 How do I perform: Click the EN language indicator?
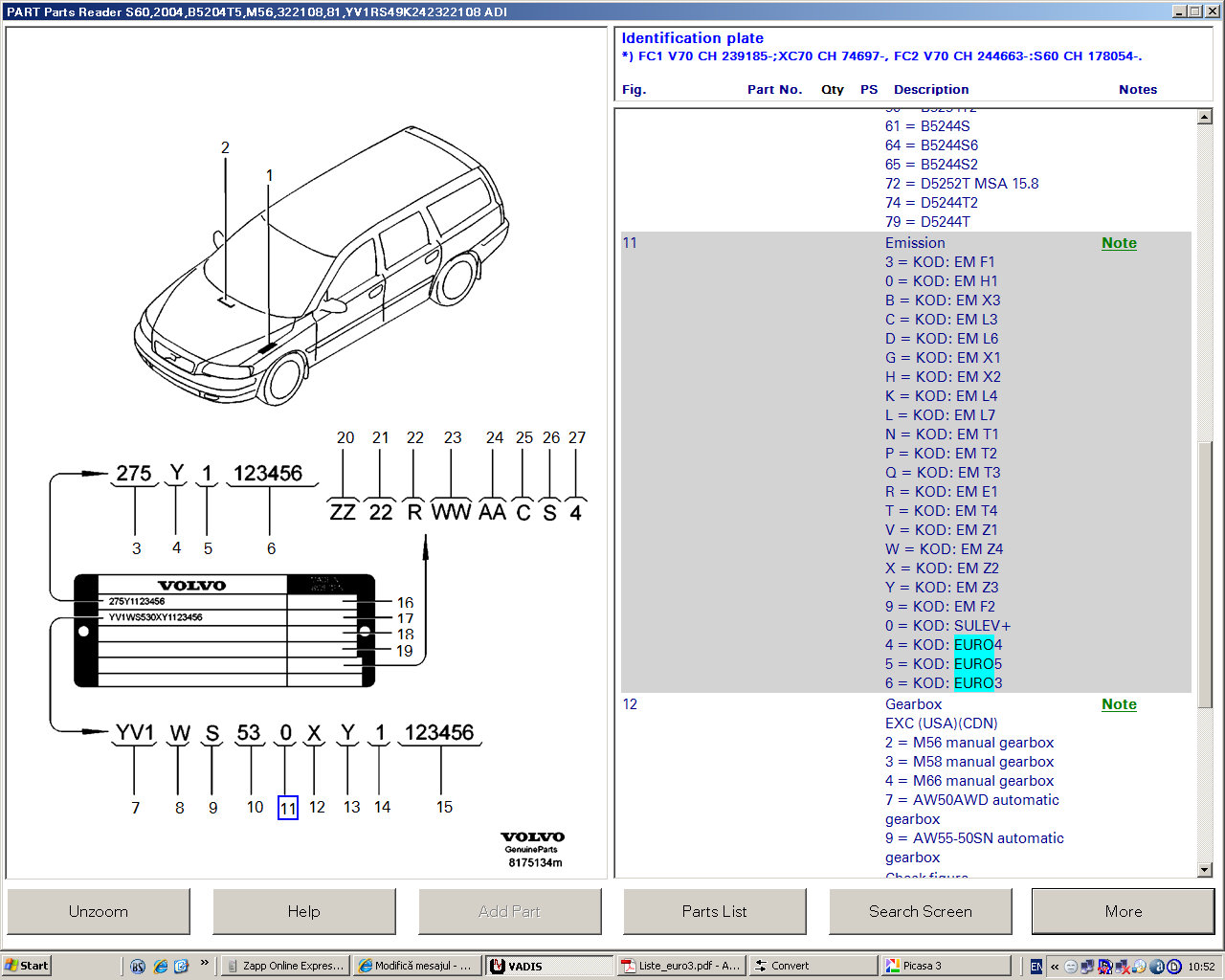pos(1036,967)
